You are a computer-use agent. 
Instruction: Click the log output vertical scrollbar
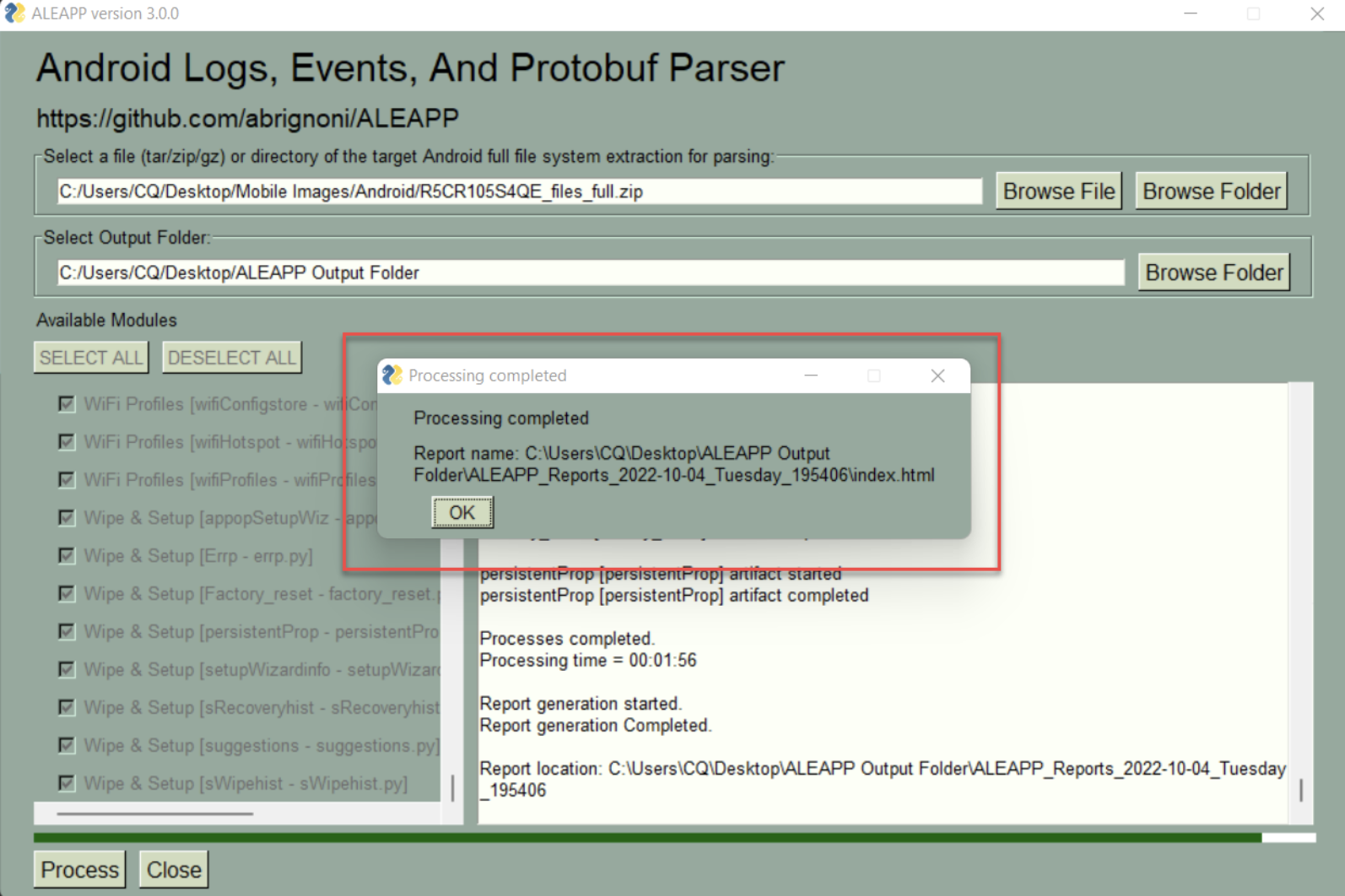coord(1301,791)
